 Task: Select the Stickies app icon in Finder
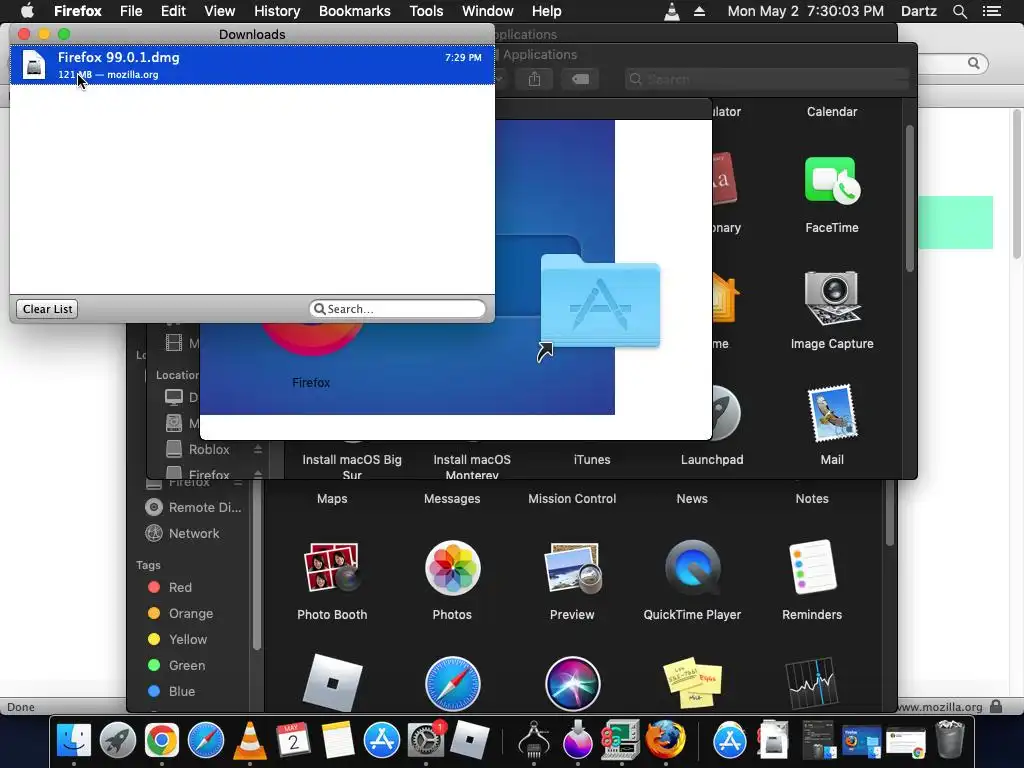(x=692, y=684)
